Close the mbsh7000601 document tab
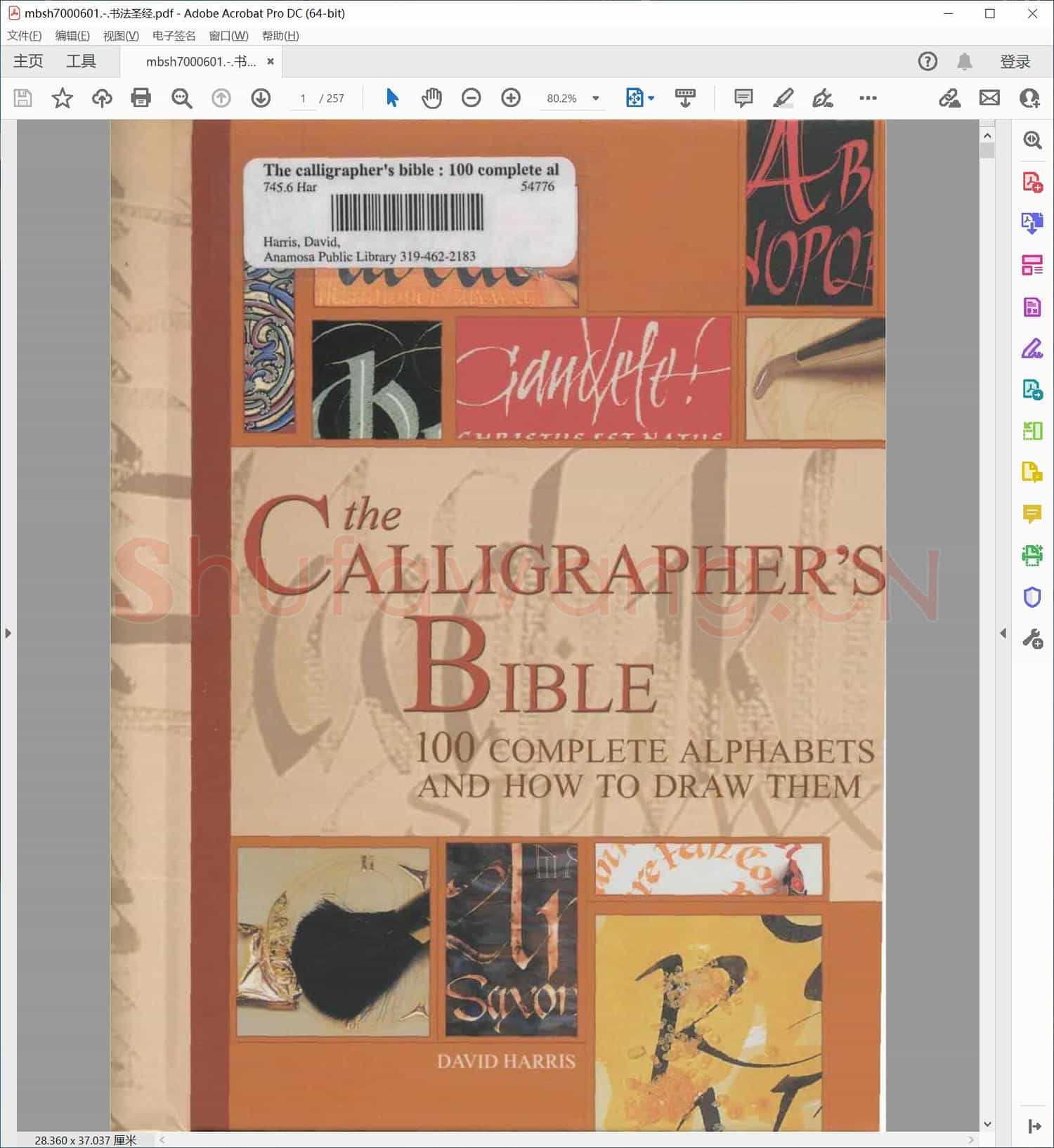1054x1148 pixels. click(271, 62)
